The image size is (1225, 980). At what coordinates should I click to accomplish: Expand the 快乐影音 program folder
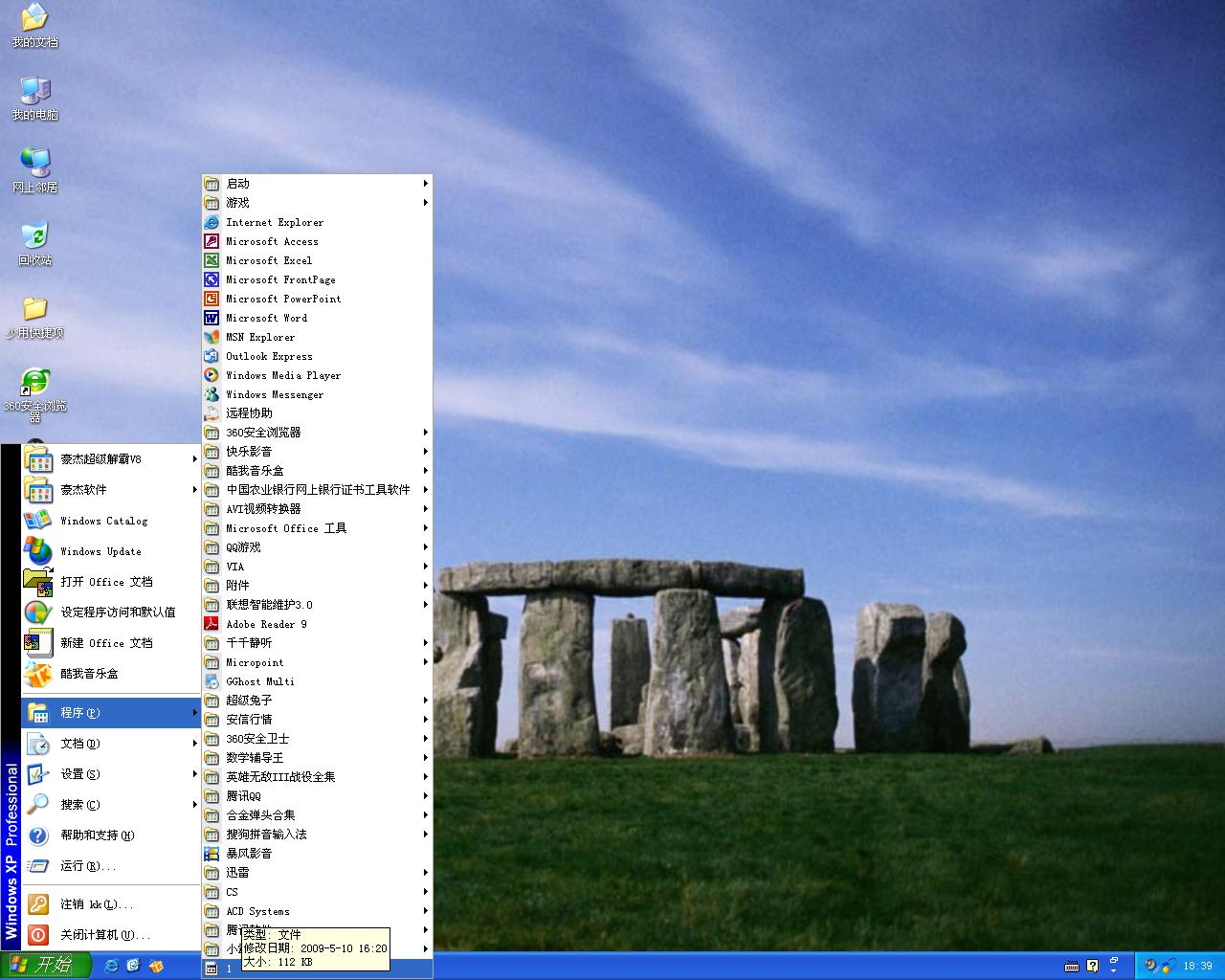click(x=317, y=452)
